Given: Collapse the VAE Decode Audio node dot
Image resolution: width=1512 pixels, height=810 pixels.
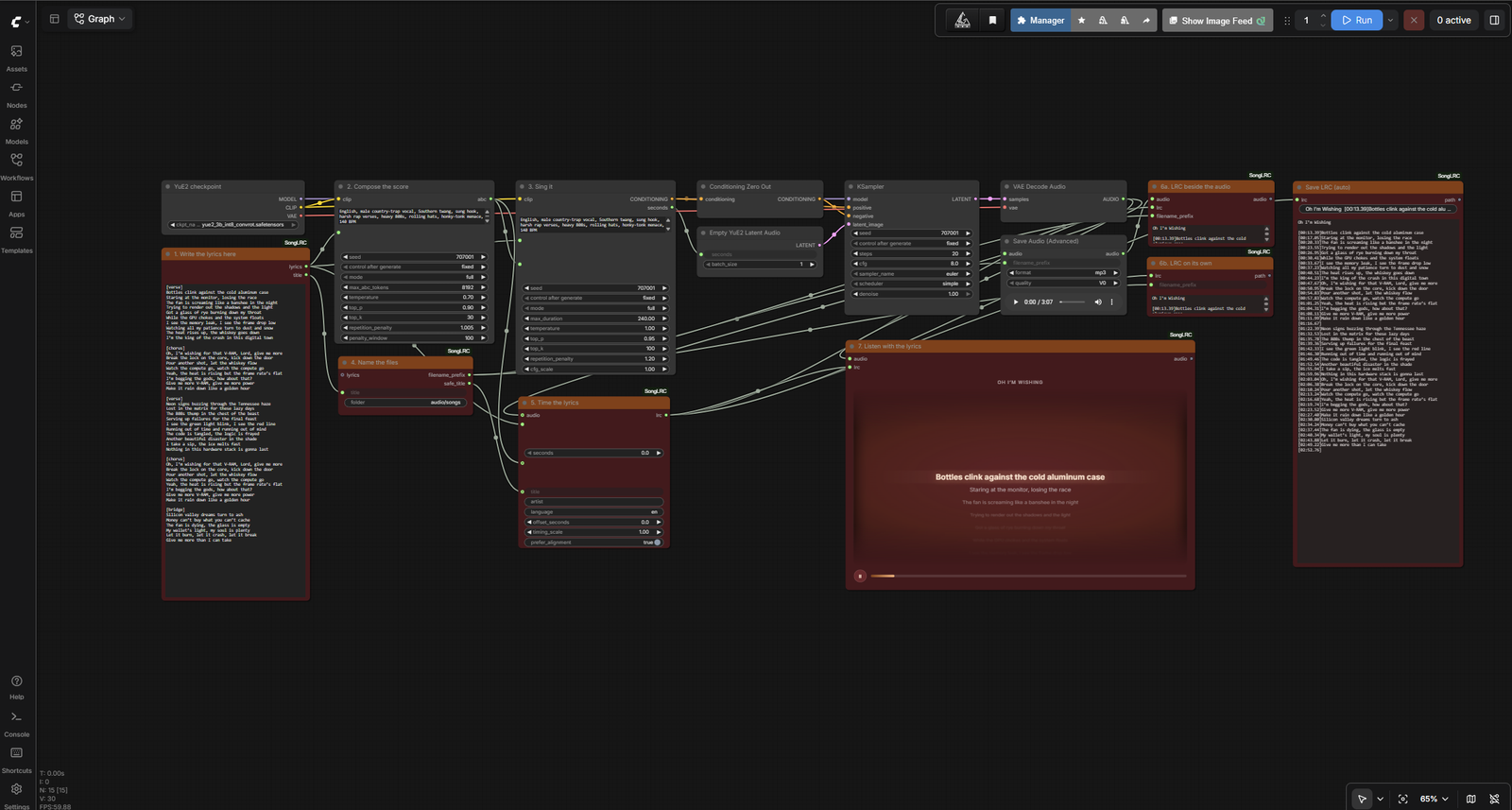Looking at the screenshot, I should [x=1007, y=187].
